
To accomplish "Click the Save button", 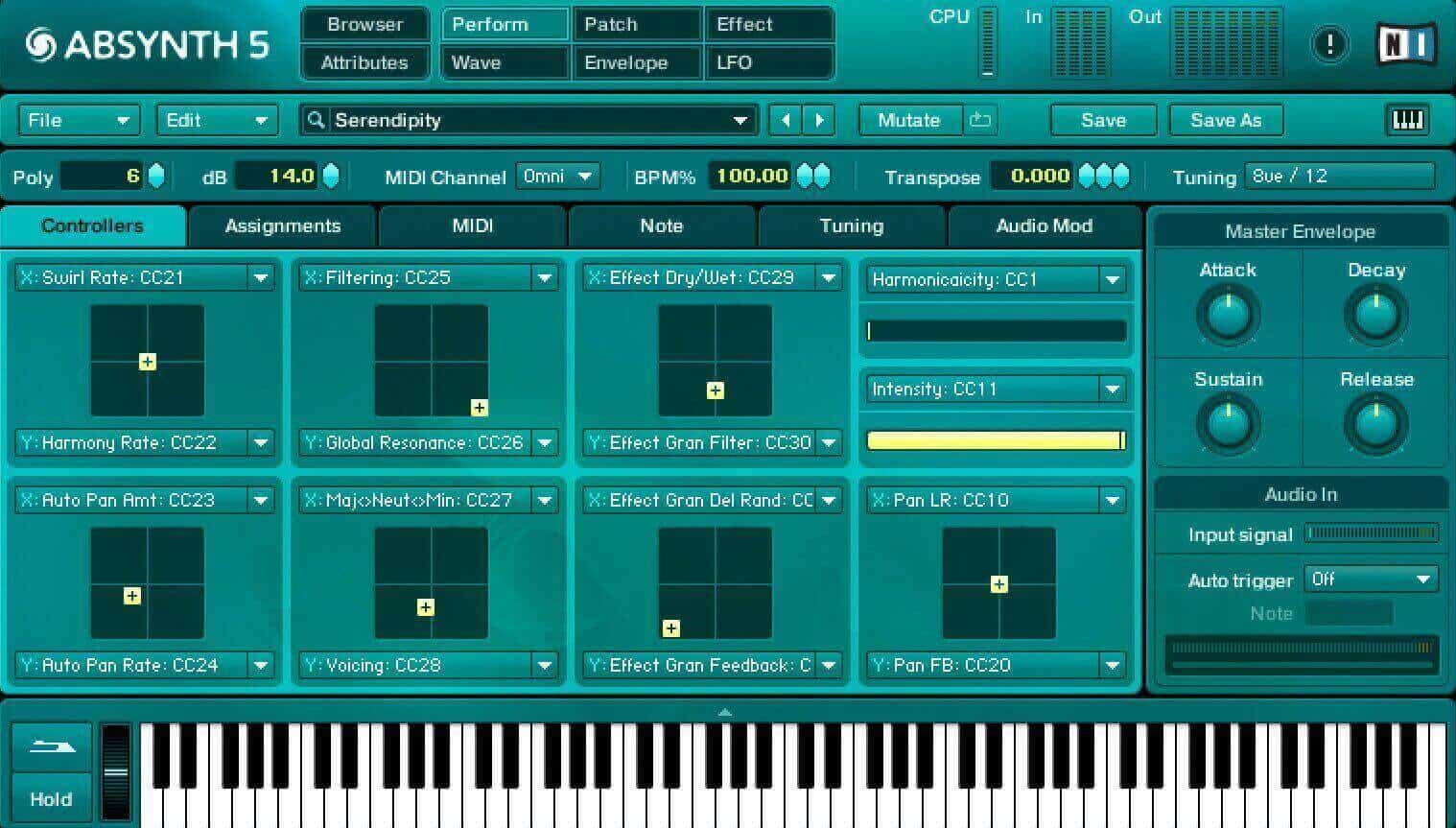I will point(1104,120).
